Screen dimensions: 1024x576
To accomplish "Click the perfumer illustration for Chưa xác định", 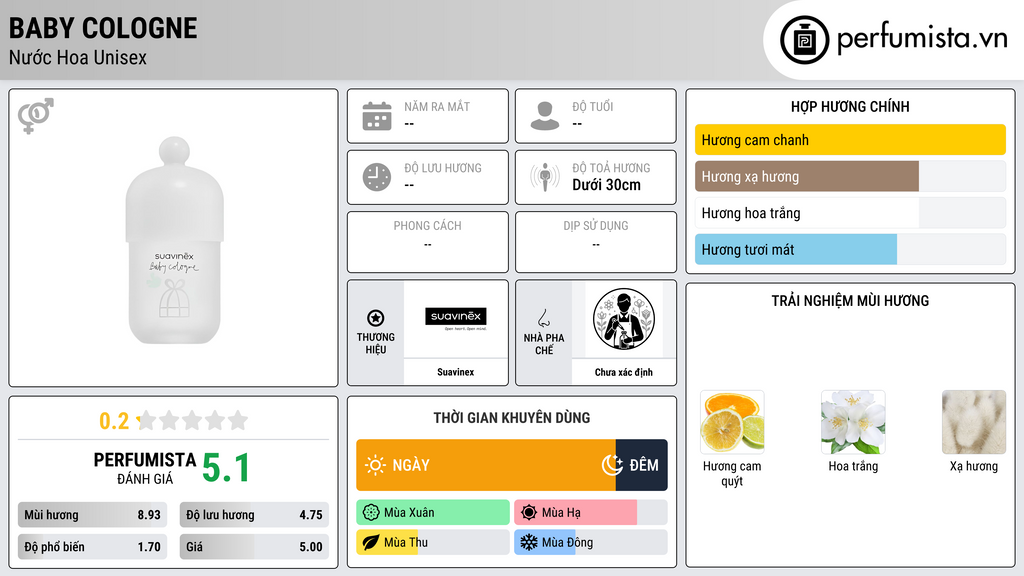I will pos(624,319).
